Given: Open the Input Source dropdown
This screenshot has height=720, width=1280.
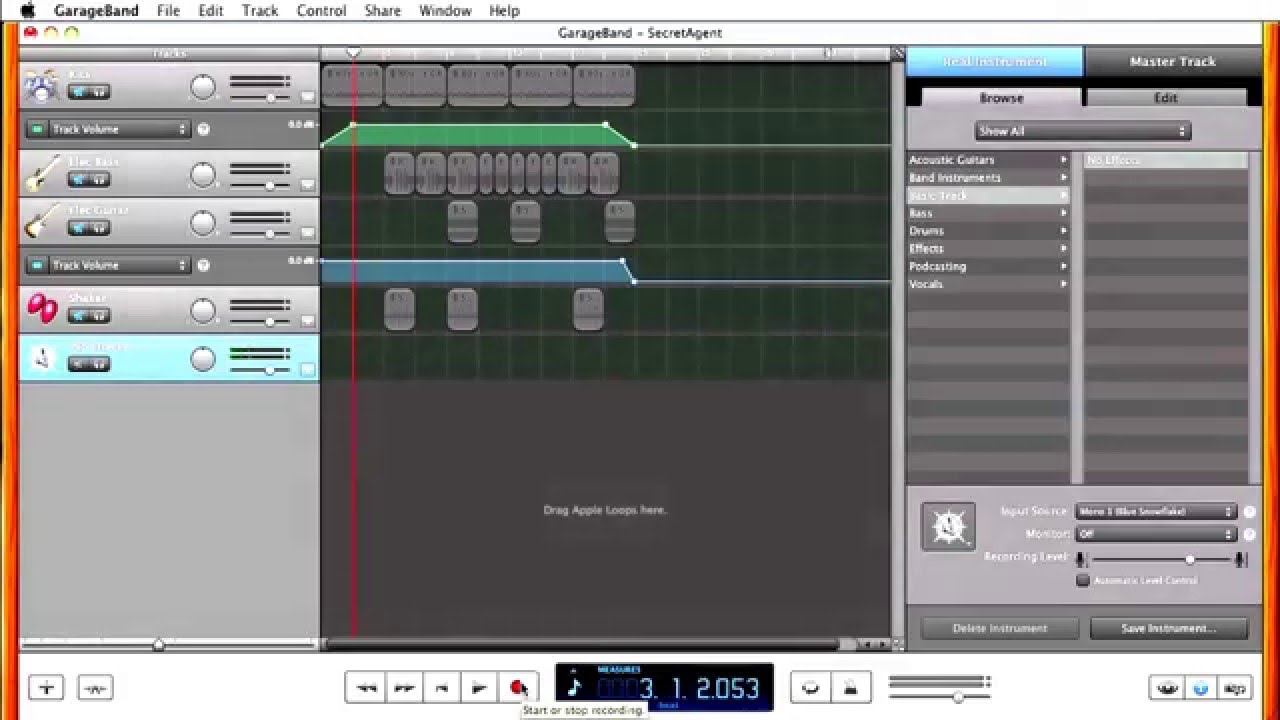Looking at the screenshot, I should (1155, 511).
